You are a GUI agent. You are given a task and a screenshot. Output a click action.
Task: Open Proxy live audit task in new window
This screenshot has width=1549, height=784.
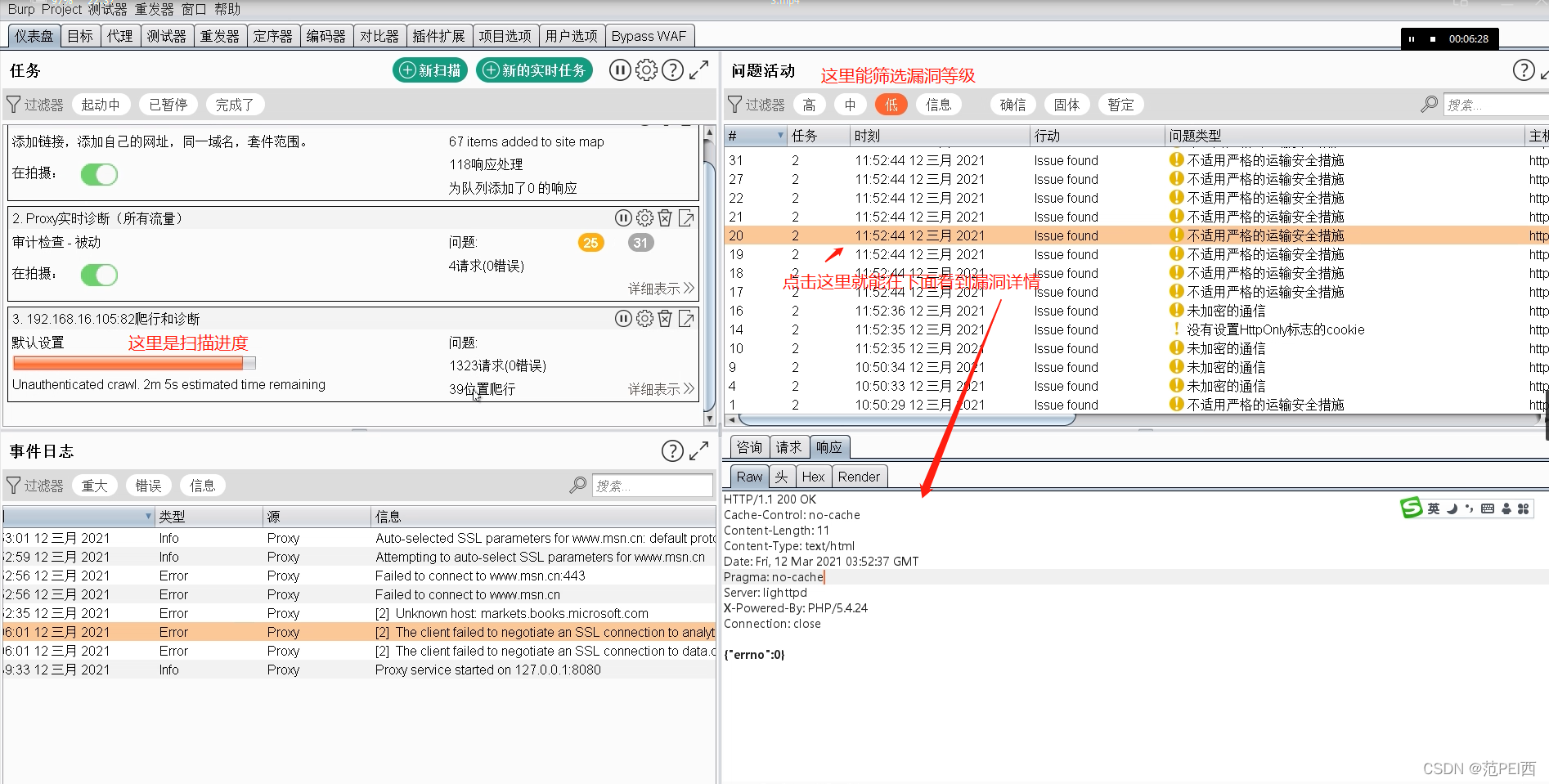(x=686, y=218)
